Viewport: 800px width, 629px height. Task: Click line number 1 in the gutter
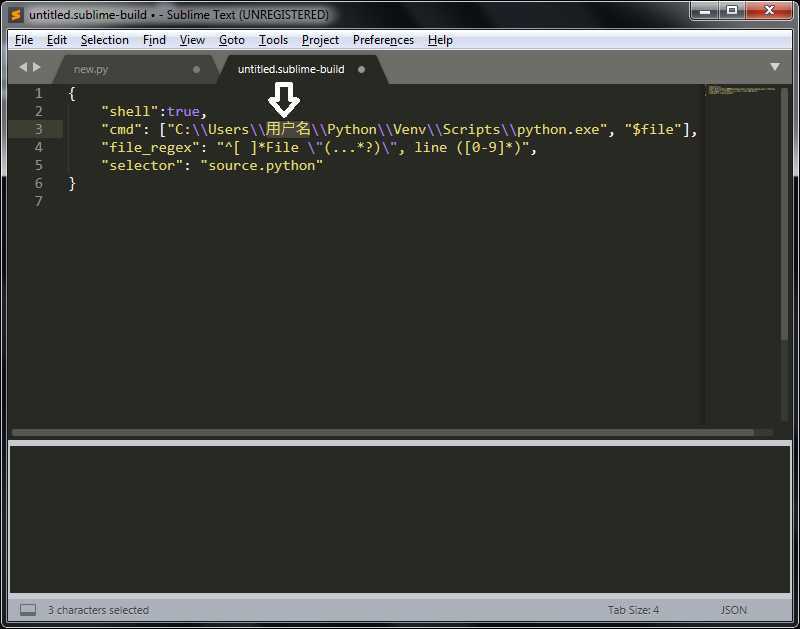point(38,93)
